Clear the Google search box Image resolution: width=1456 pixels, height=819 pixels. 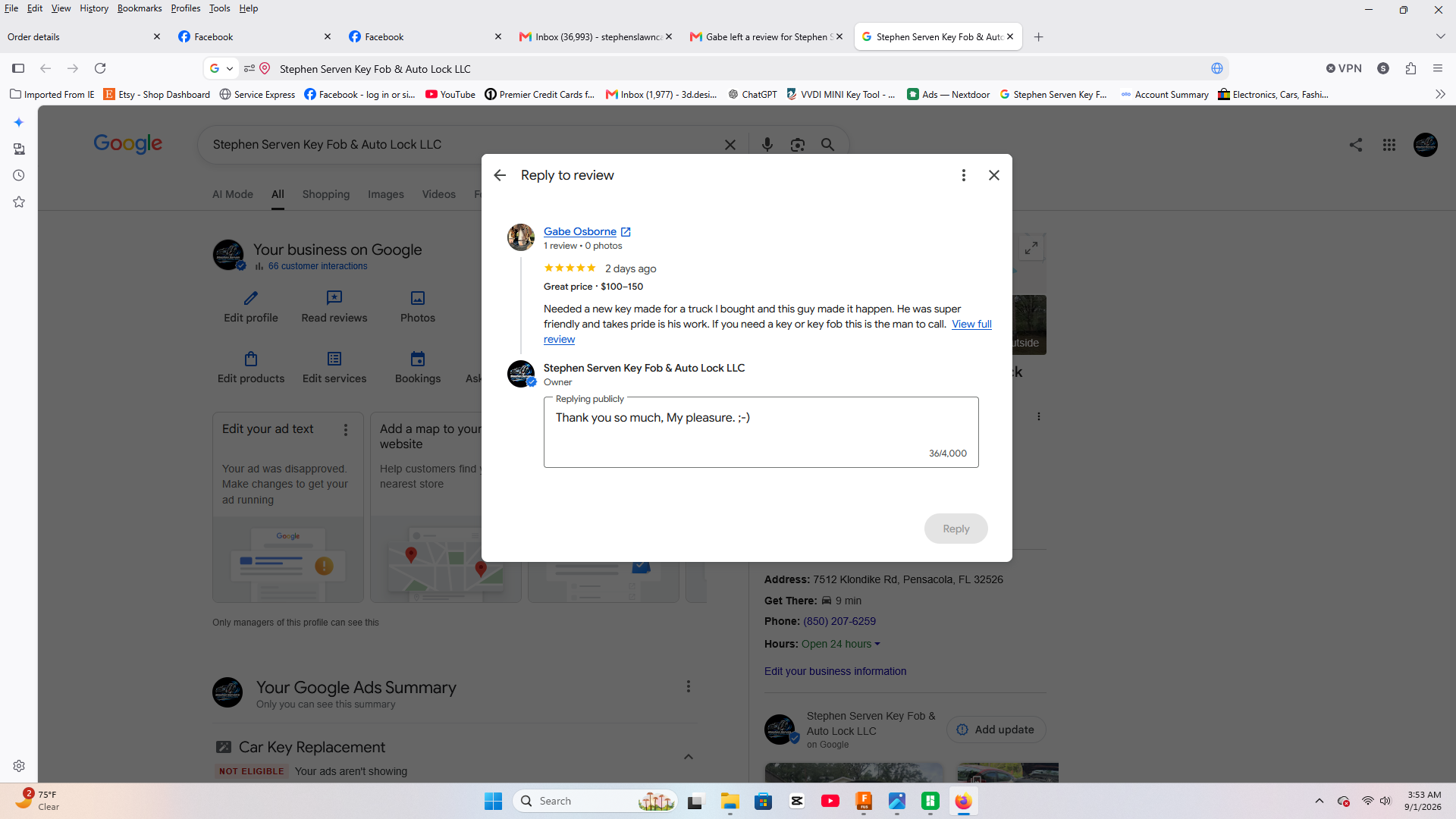click(730, 145)
